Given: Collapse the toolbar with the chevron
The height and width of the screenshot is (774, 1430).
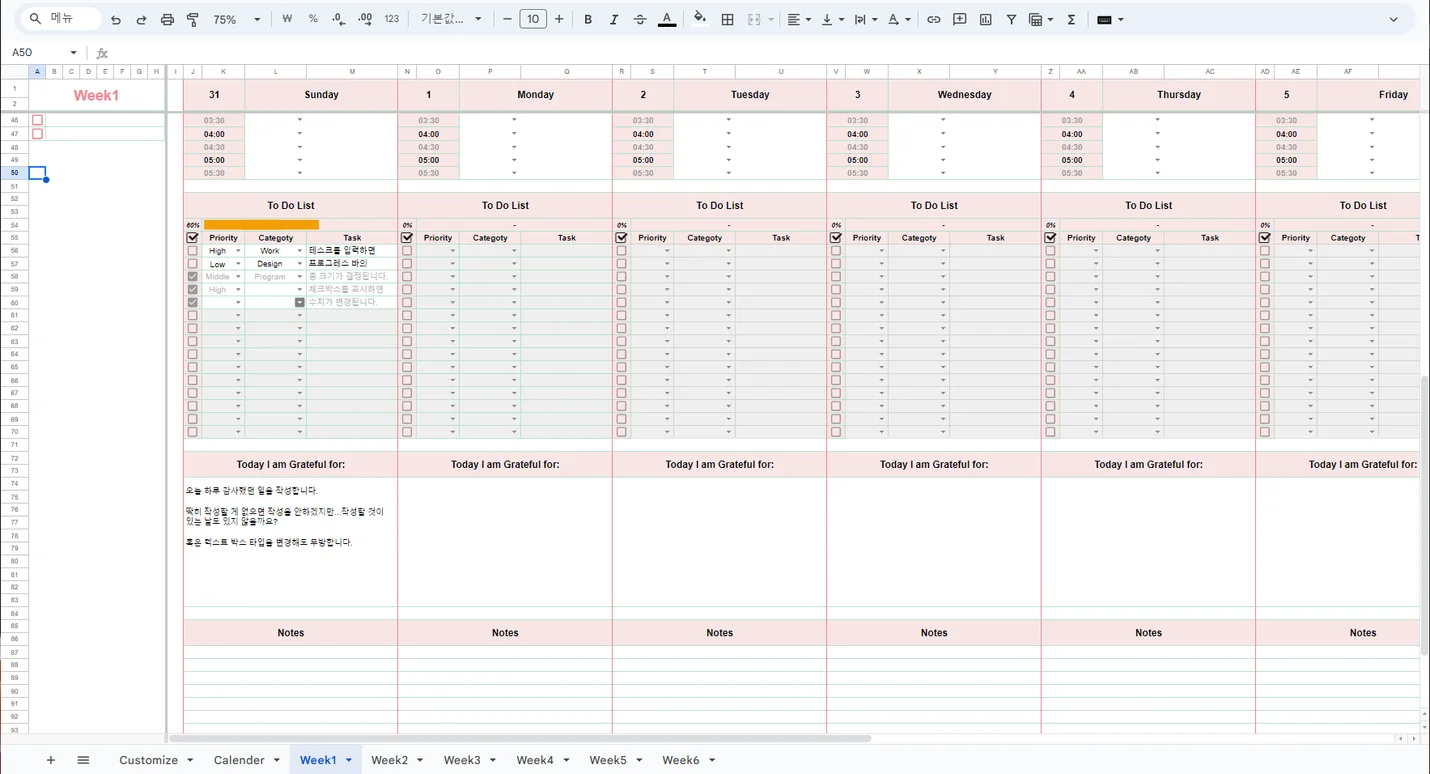Looking at the screenshot, I should click(x=1394, y=19).
